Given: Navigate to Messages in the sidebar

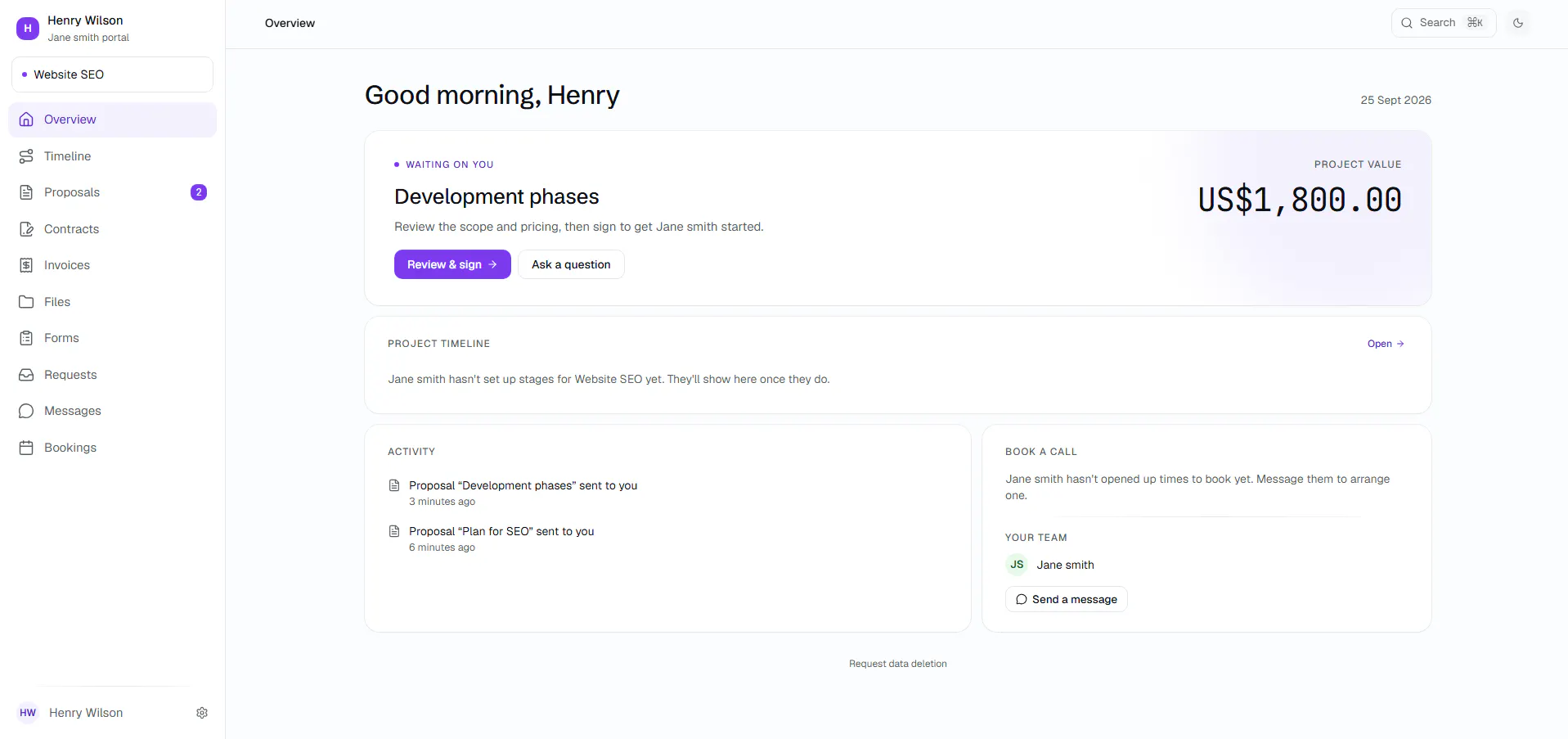Looking at the screenshot, I should coord(112,411).
